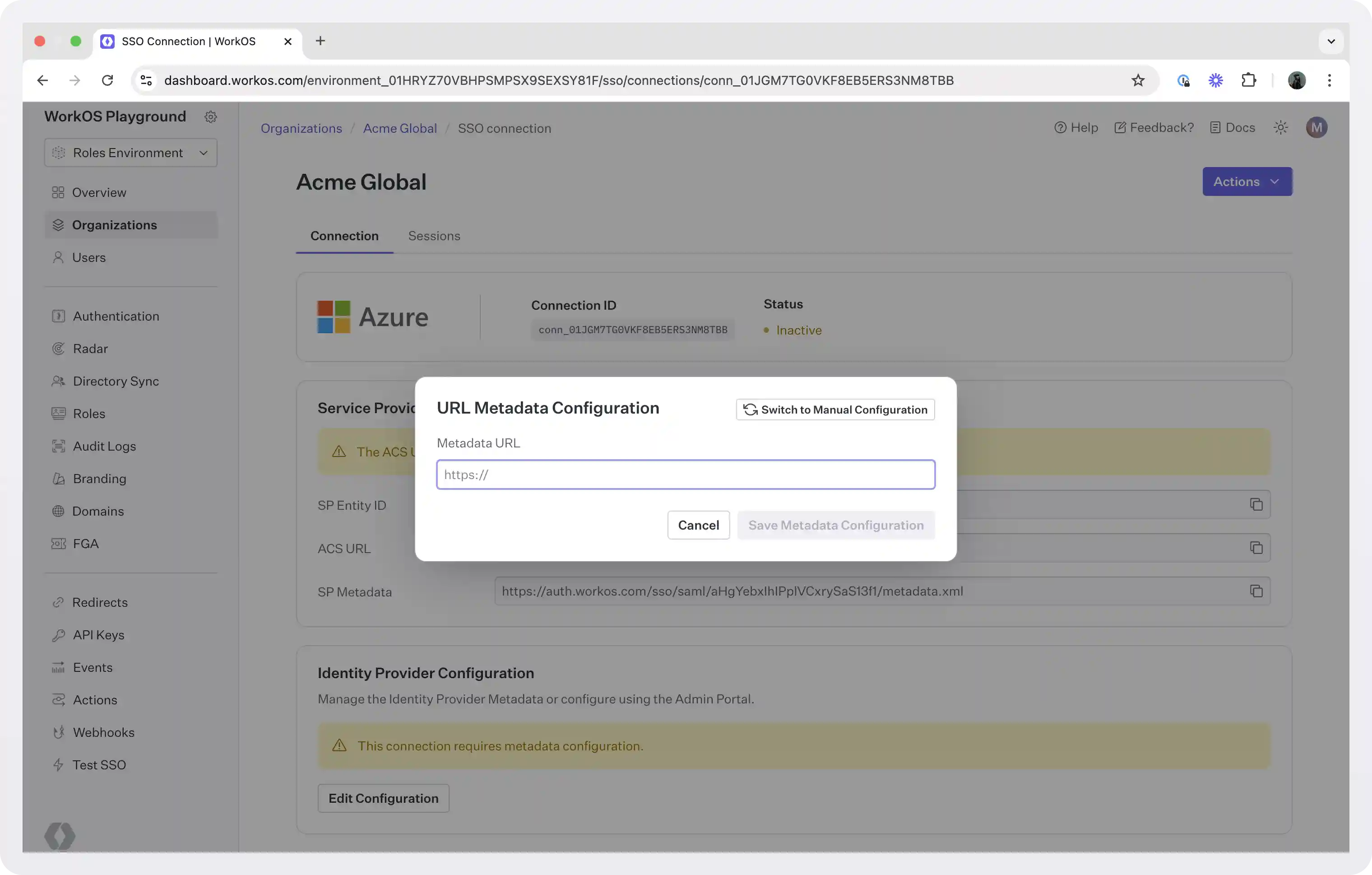Click the Edit Configuration button

pyautogui.click(x=384, y=798)
